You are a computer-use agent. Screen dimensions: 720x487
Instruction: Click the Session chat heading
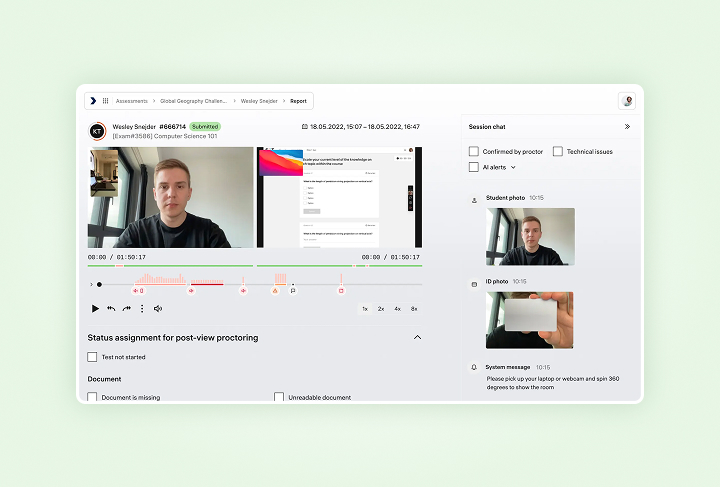pyautogui.click(x=487, y=127)
